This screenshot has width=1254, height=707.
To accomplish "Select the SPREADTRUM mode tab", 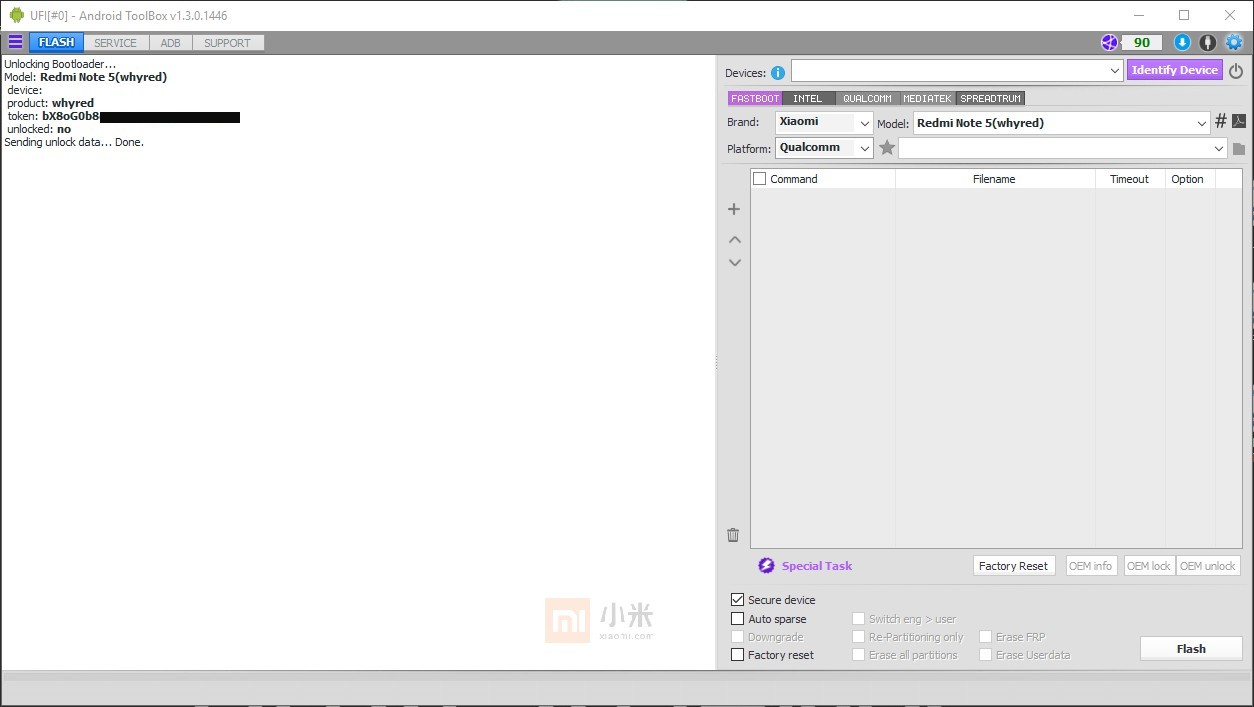I will coord(991,98).
